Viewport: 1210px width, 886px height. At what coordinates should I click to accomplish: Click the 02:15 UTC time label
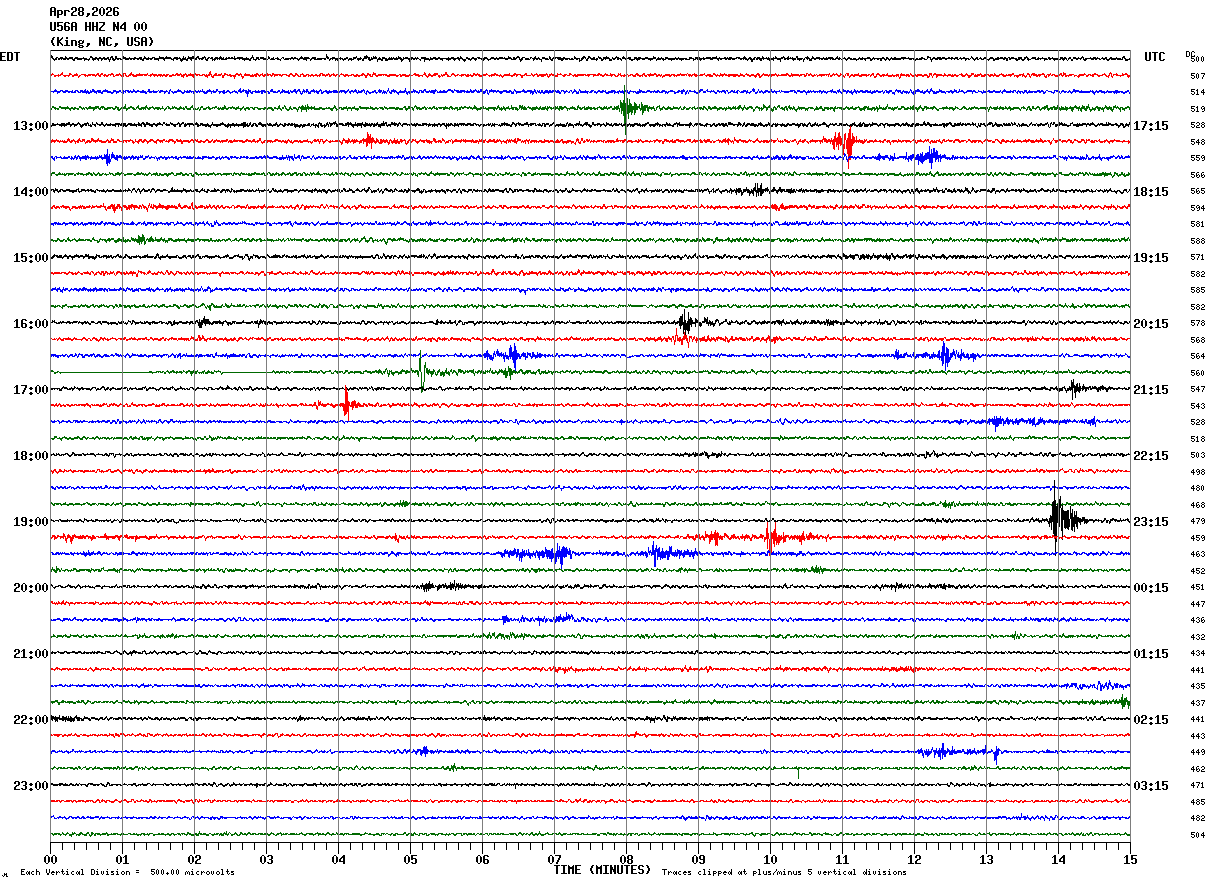[1151, 720]
